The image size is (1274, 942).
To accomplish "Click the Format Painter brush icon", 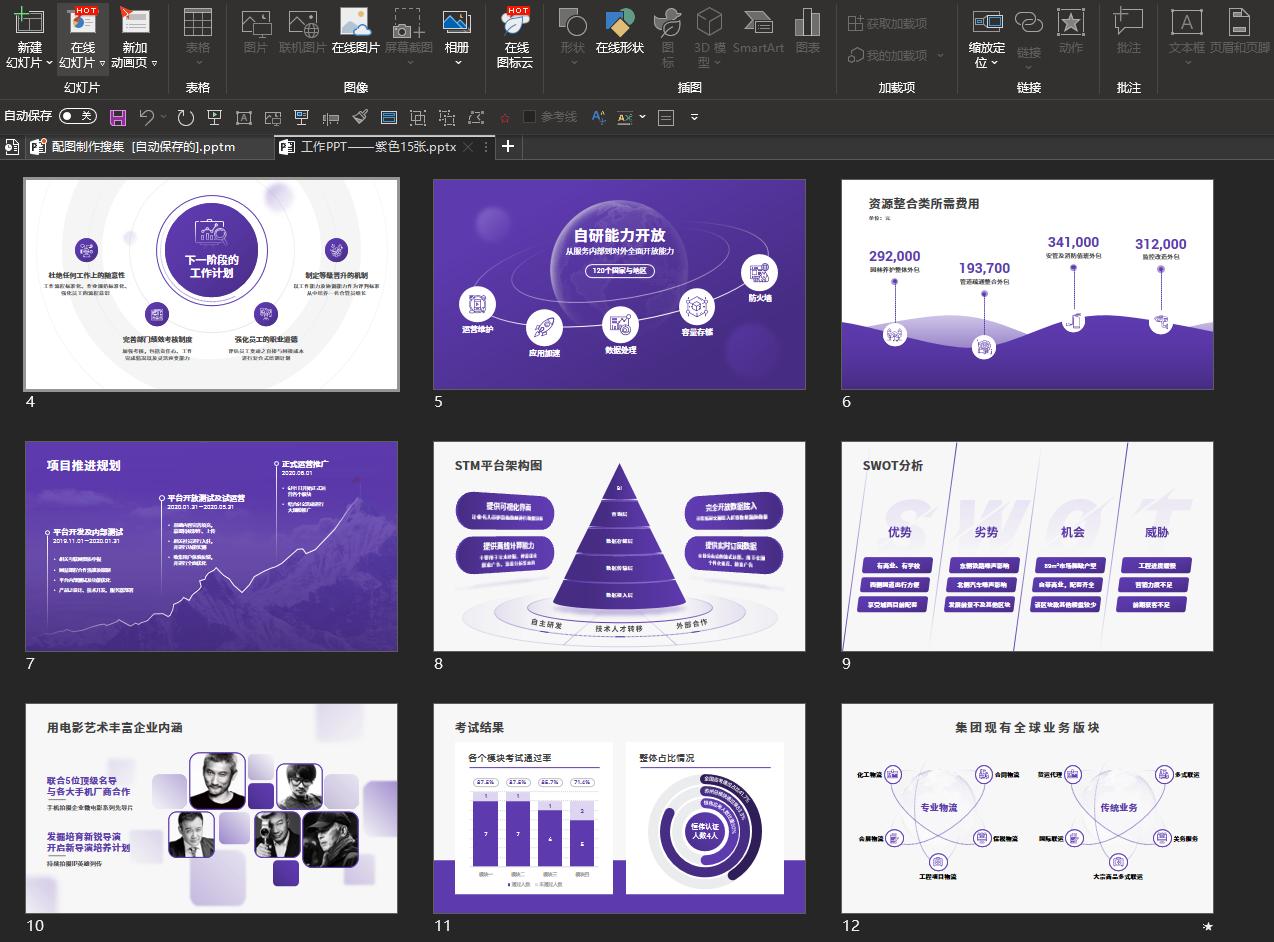I will click(x=360, y=117).
